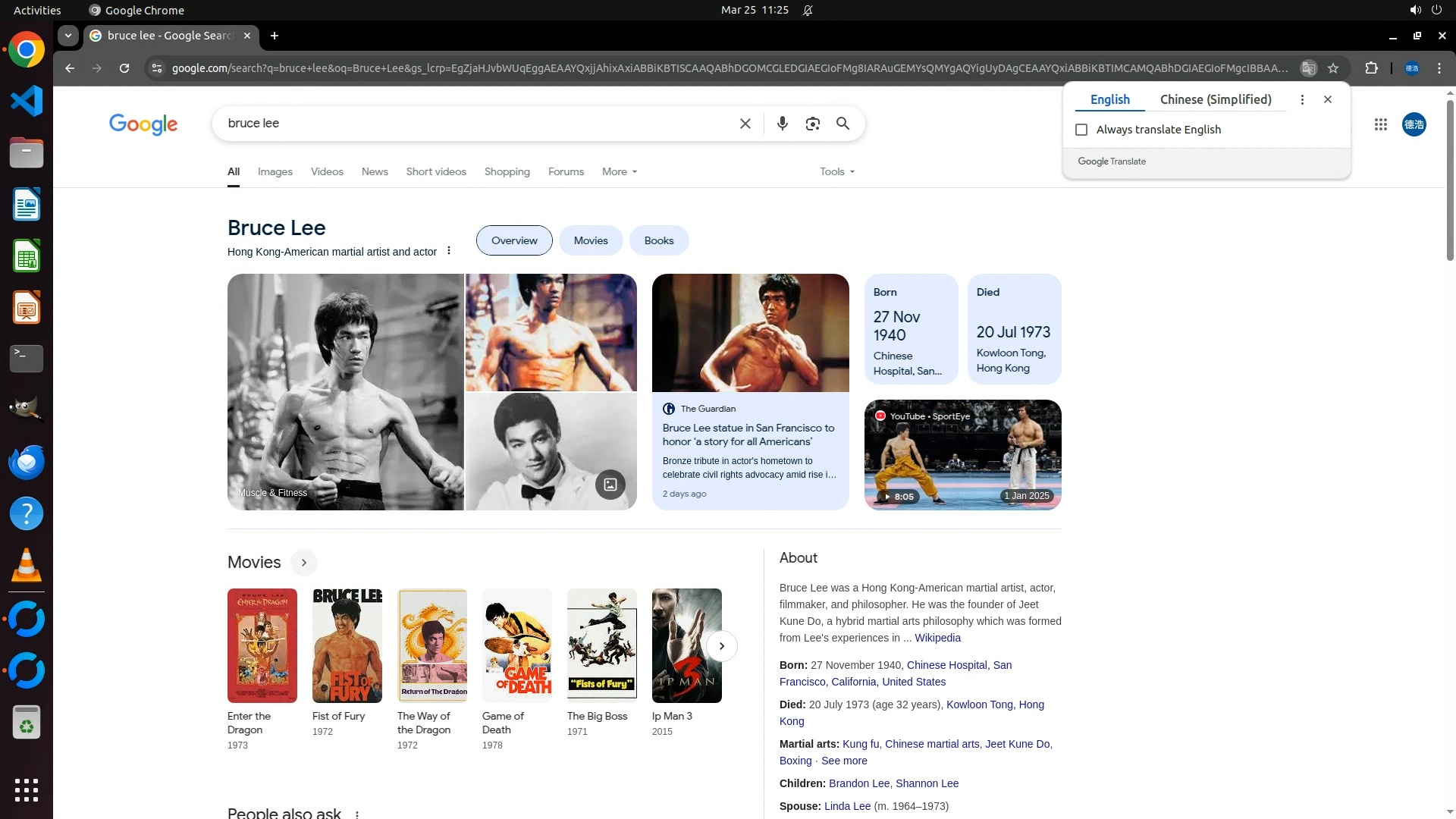
Task: Open the Wikipedia link in About
Action: [937, 638]
